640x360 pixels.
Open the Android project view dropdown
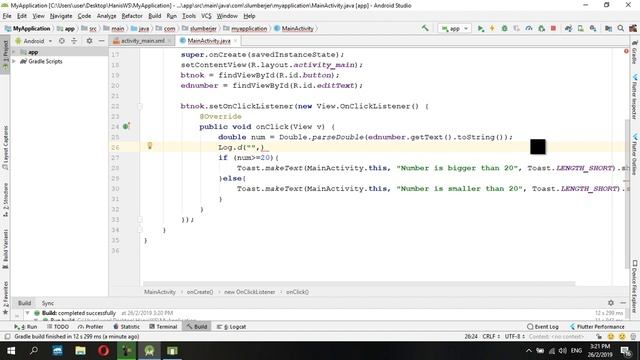point(34,41)
